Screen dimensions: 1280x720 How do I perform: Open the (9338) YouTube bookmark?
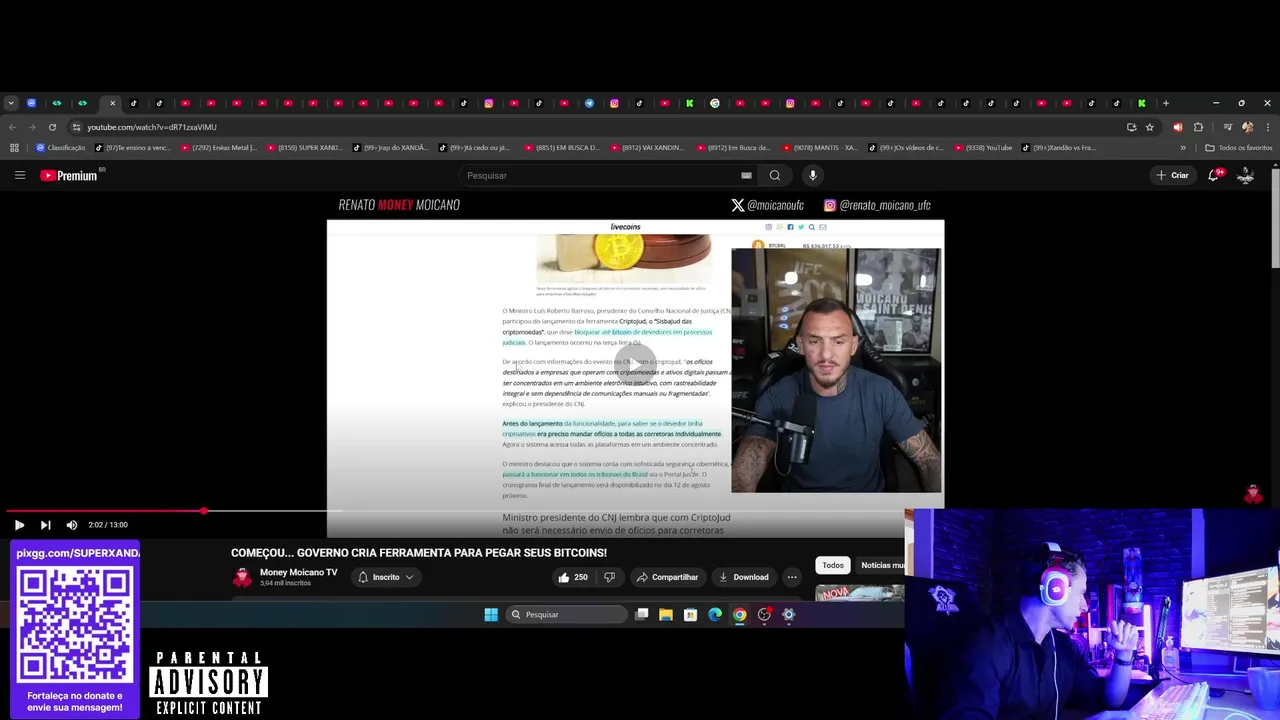click(x=984, y=148)
